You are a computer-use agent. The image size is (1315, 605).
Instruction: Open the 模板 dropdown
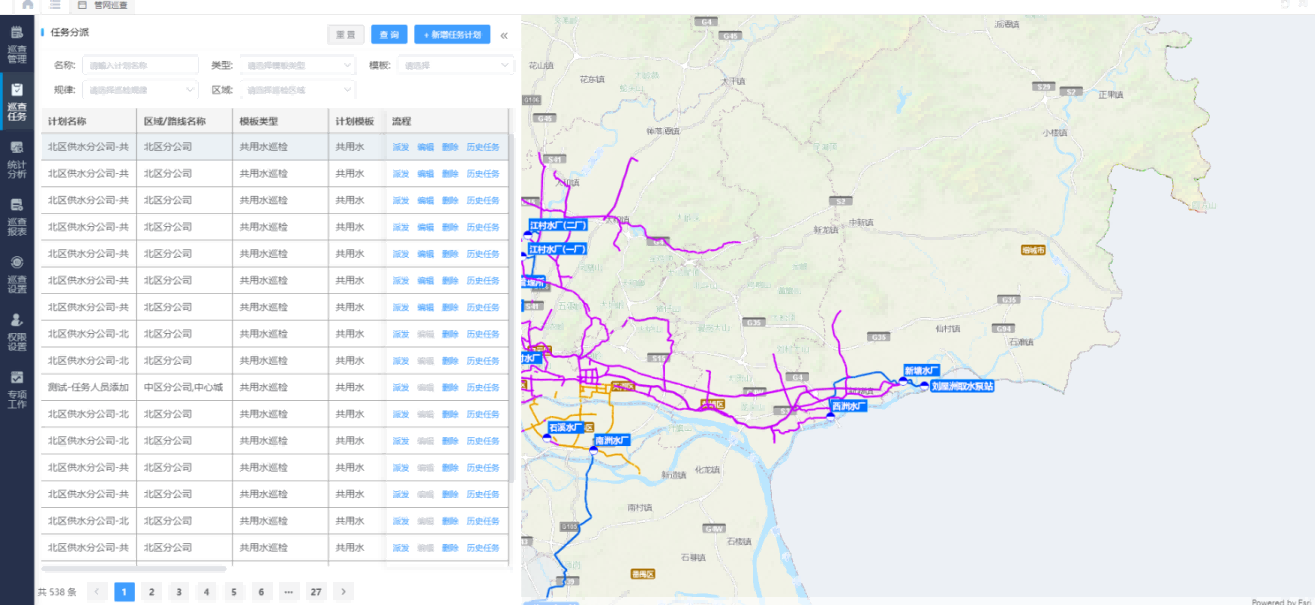455,65
